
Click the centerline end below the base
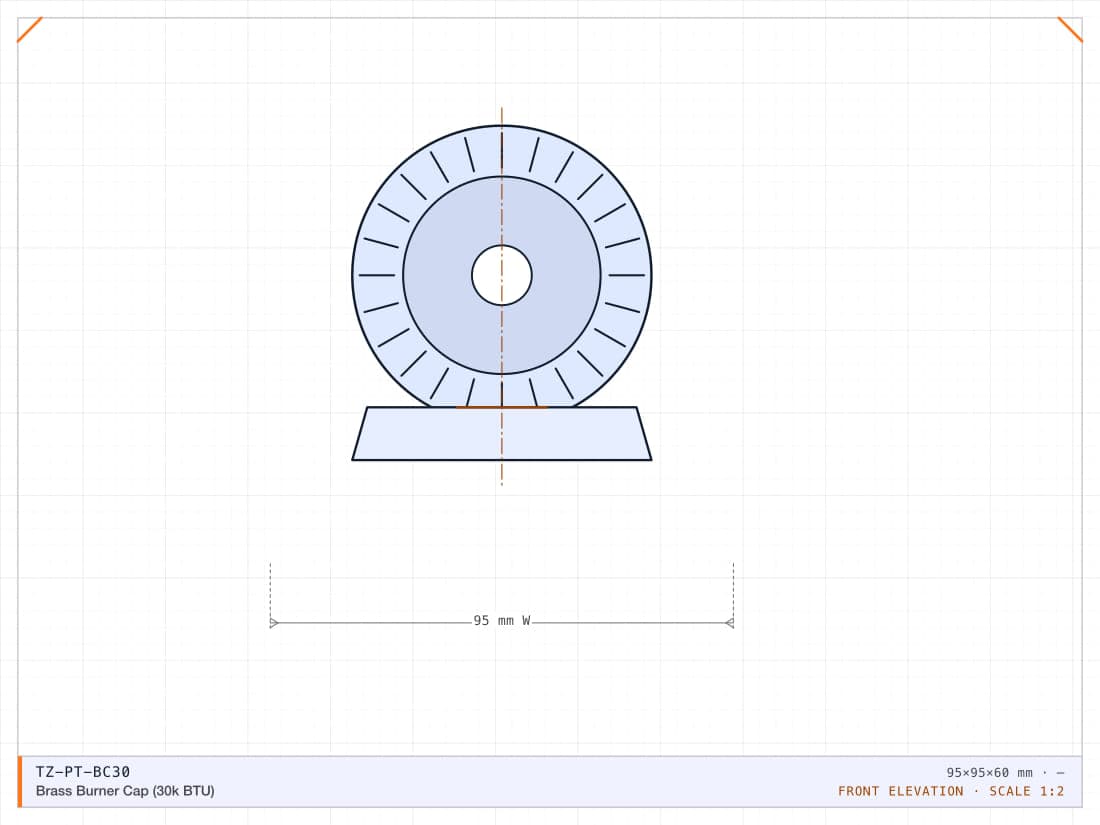[x=502, y=474]
